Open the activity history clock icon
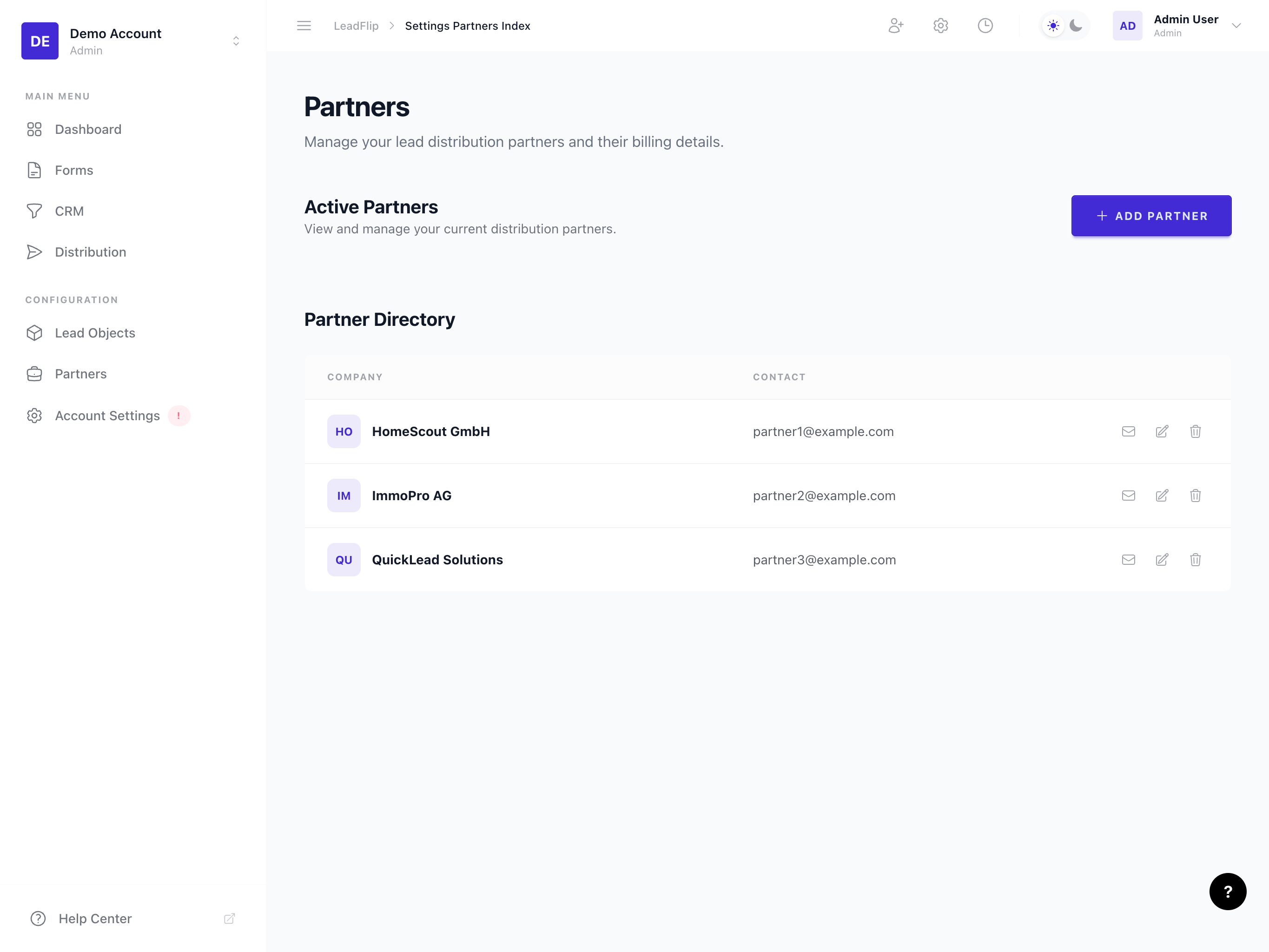 985,25
